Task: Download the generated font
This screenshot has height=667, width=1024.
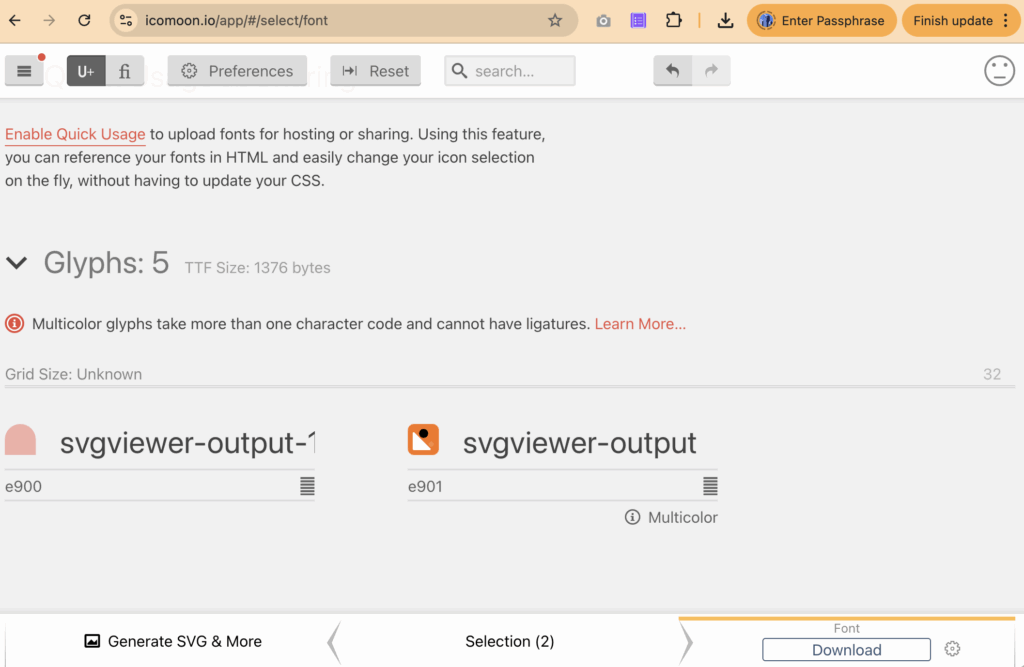Action: coord(846,650)
